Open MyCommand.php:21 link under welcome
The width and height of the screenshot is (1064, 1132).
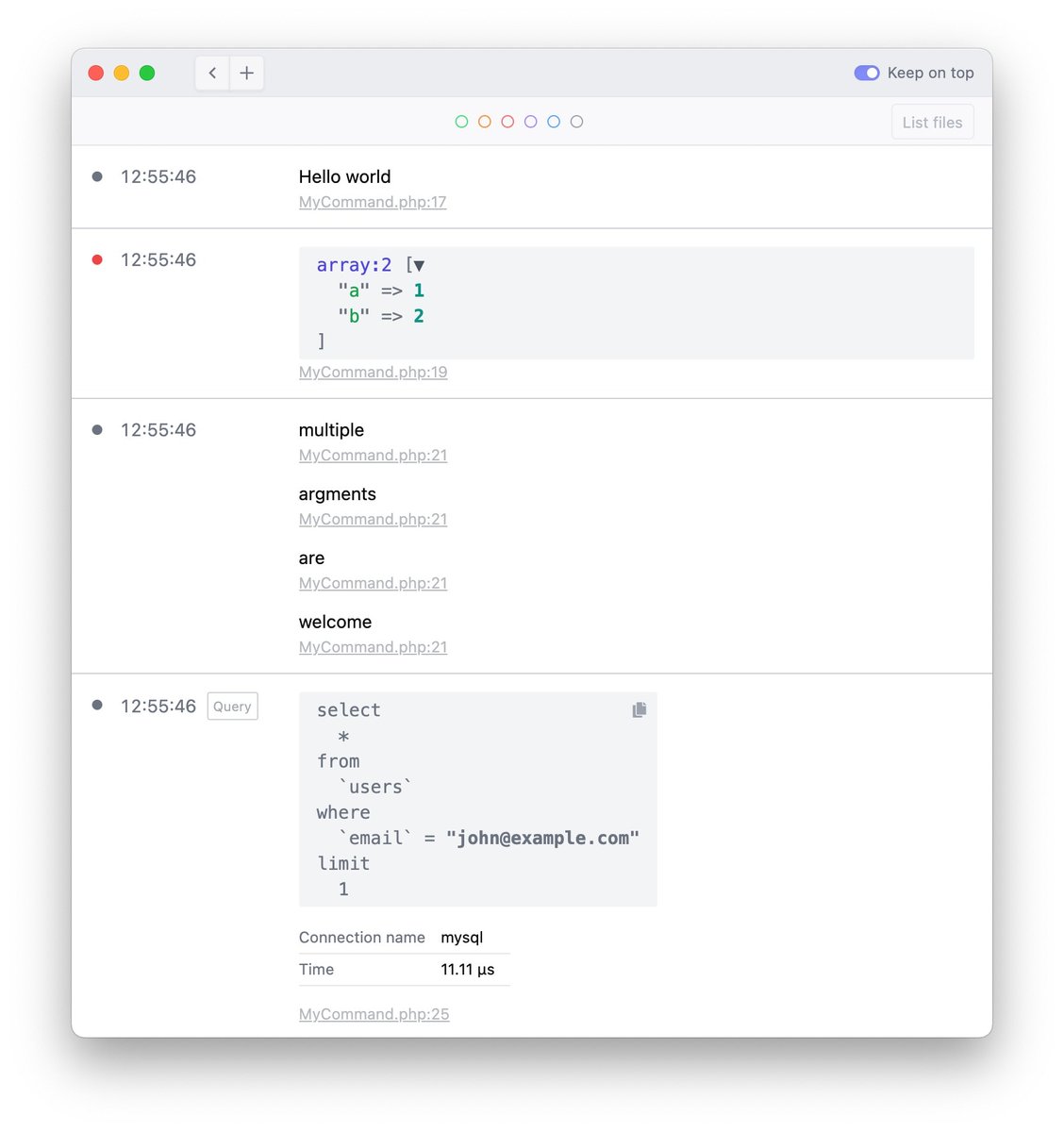point(373,647)
